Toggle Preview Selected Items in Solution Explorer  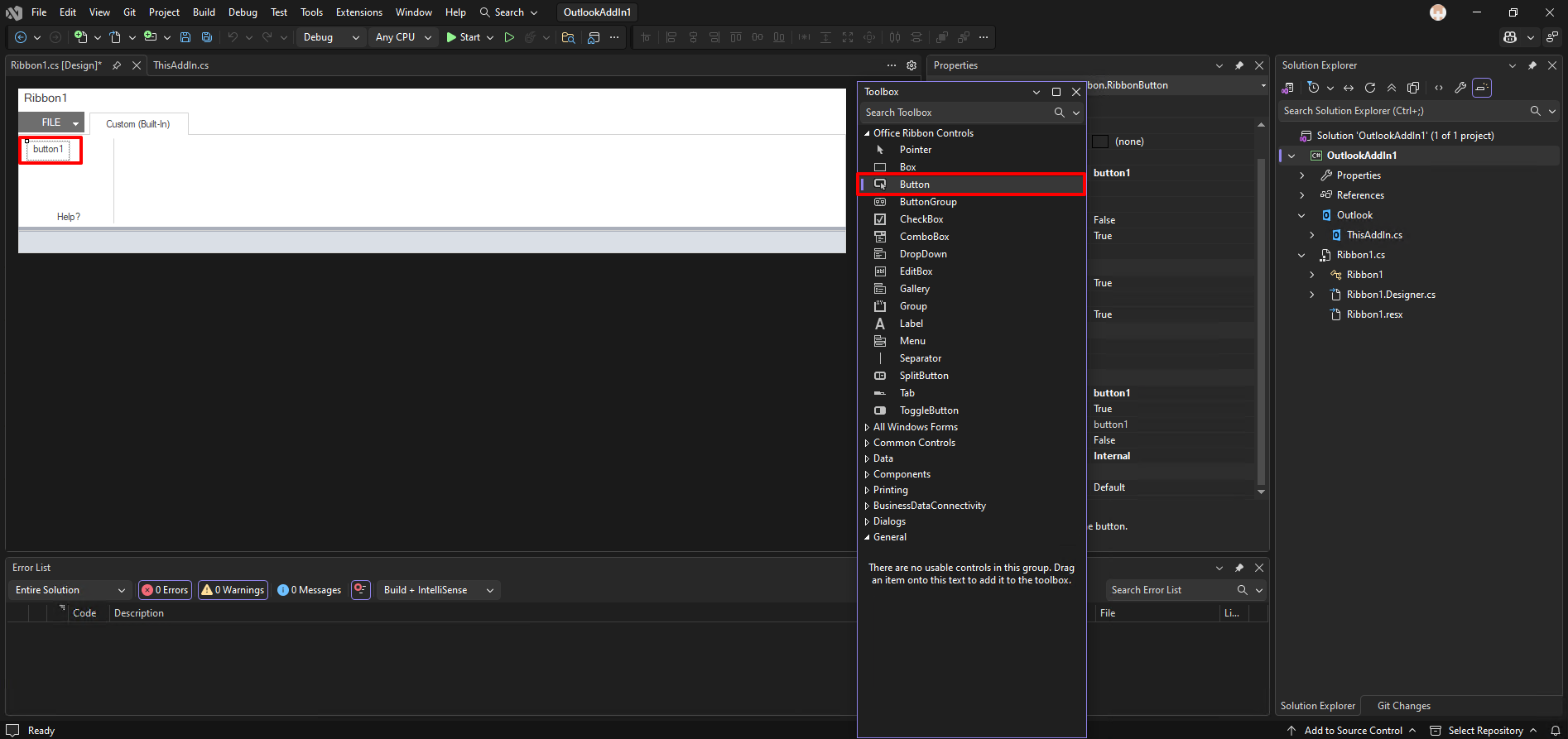click(1482, 88)
